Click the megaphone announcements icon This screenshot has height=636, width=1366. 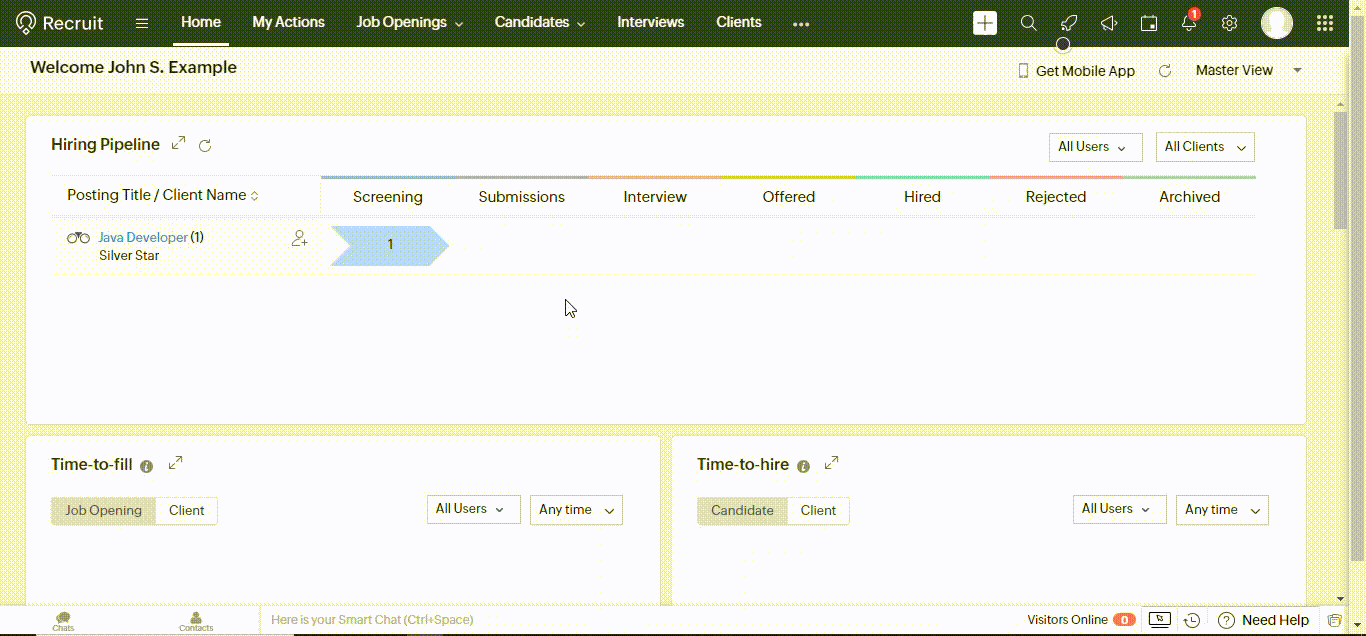(1108, 23)
